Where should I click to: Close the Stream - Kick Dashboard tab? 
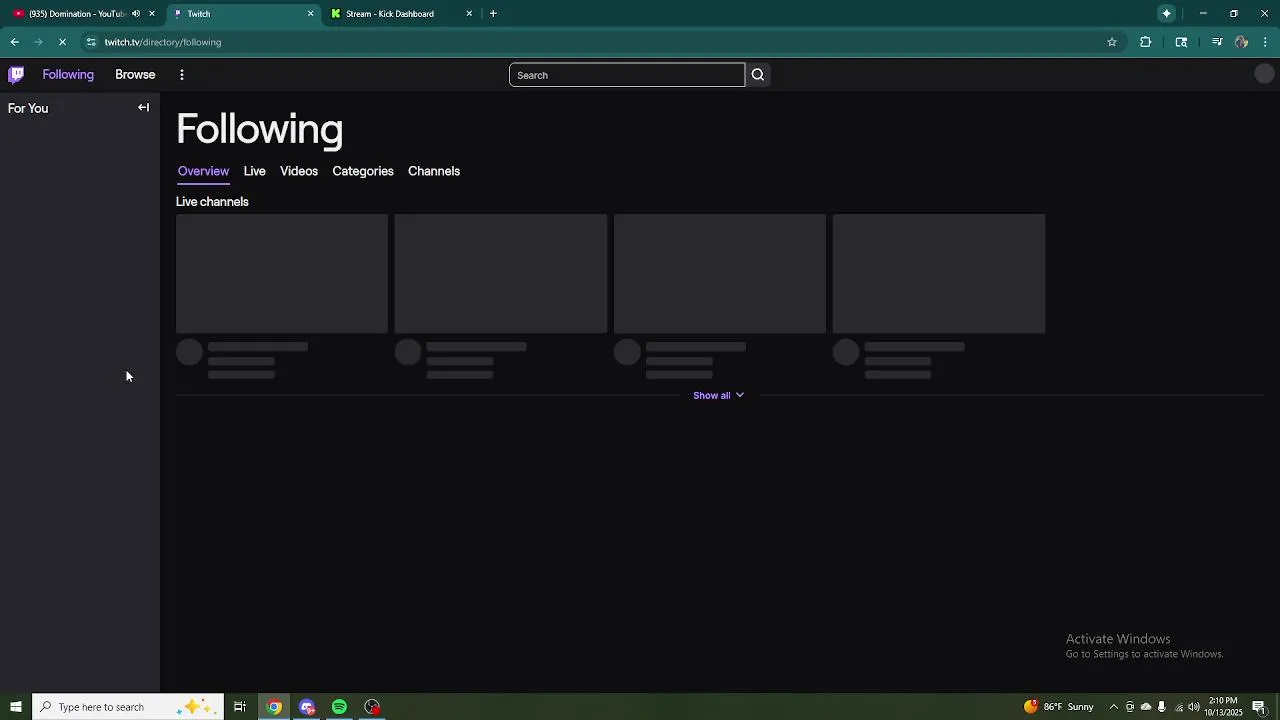point(469,14)
